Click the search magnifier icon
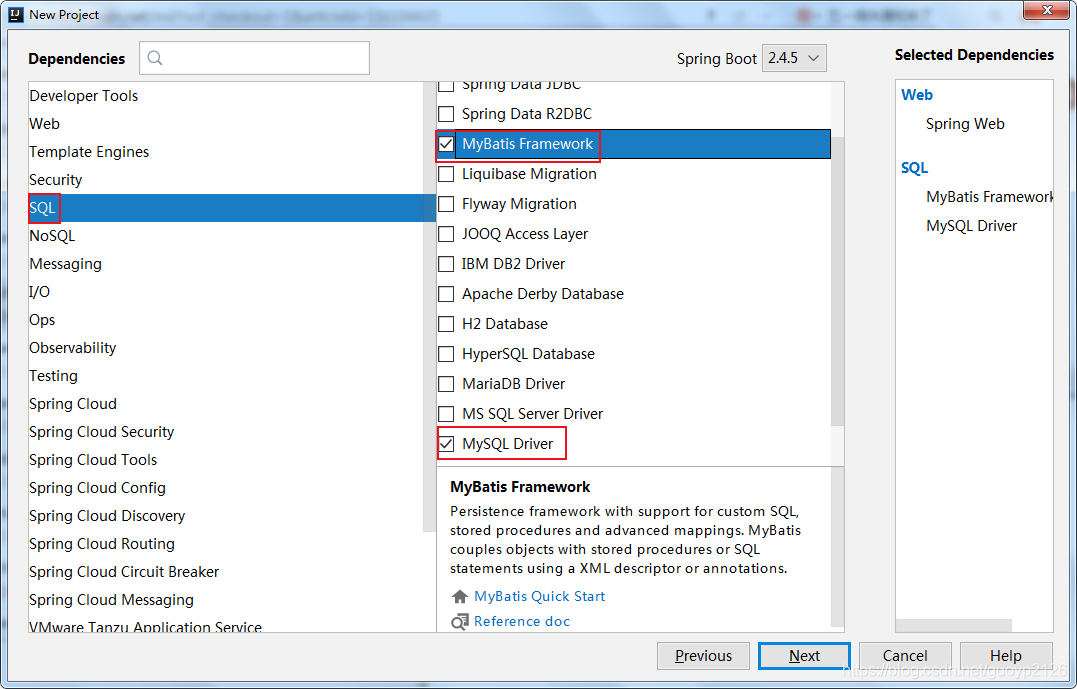 [155, 58]
